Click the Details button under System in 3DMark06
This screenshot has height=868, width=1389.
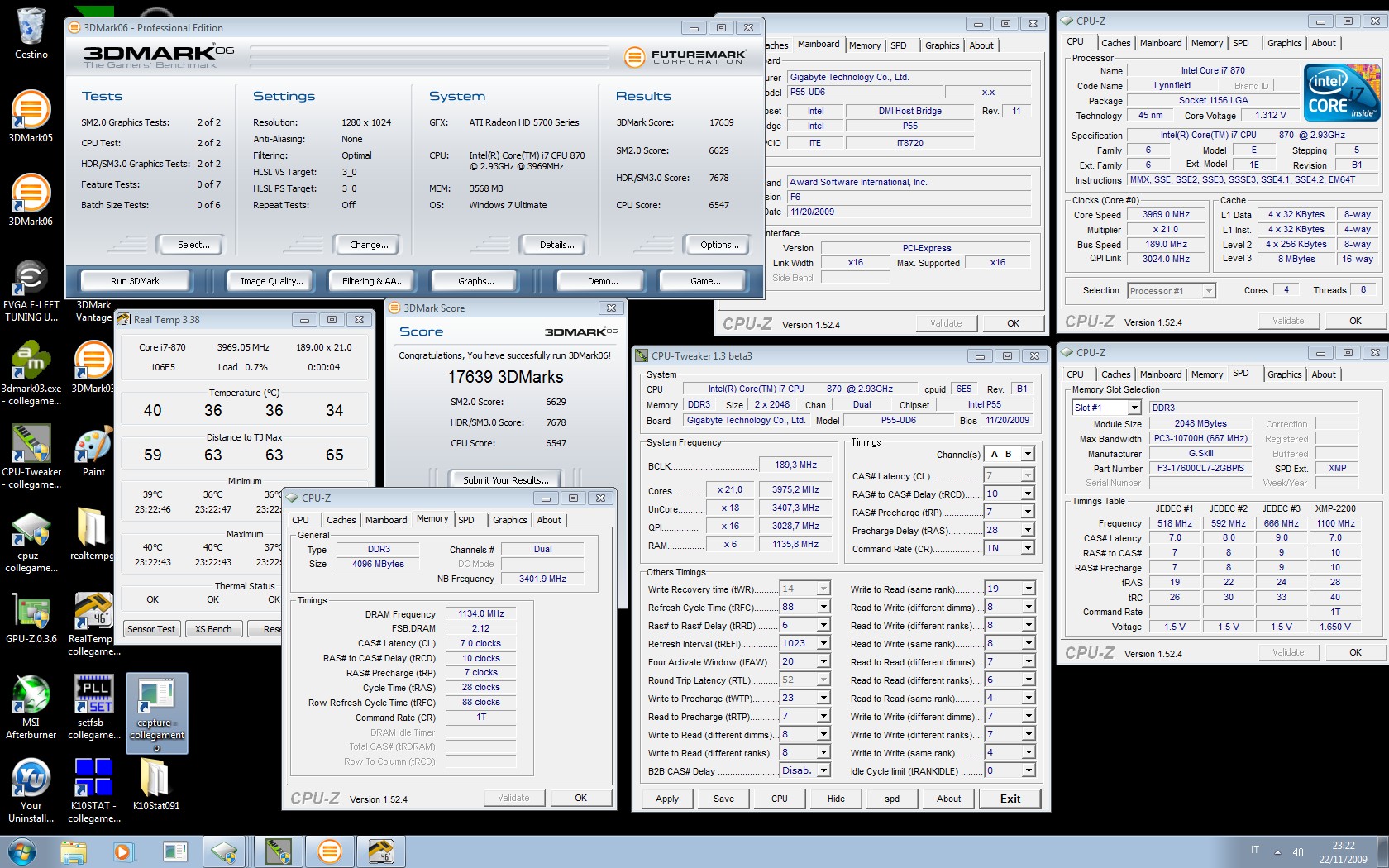pyautogui.click(x=556, y=245)
